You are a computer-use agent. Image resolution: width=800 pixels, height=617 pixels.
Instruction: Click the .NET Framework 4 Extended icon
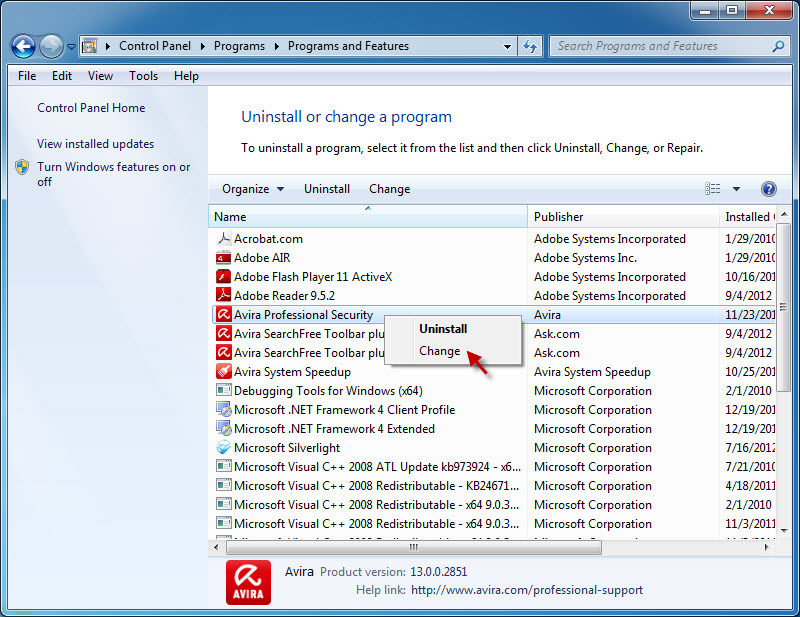click(223, 428)
